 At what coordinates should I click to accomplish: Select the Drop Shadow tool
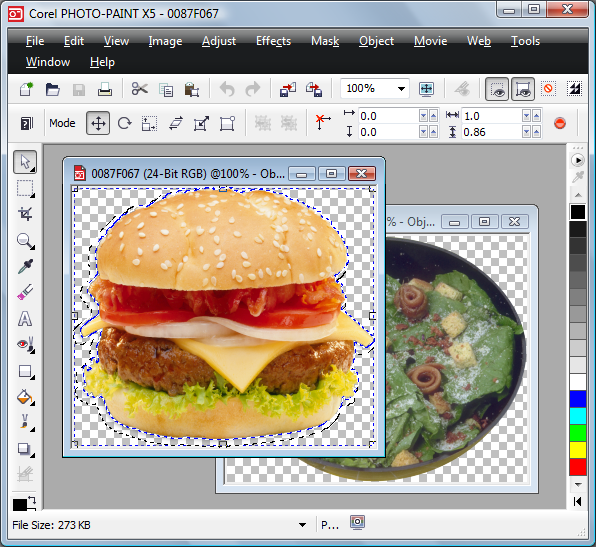(x=25, y=449)
